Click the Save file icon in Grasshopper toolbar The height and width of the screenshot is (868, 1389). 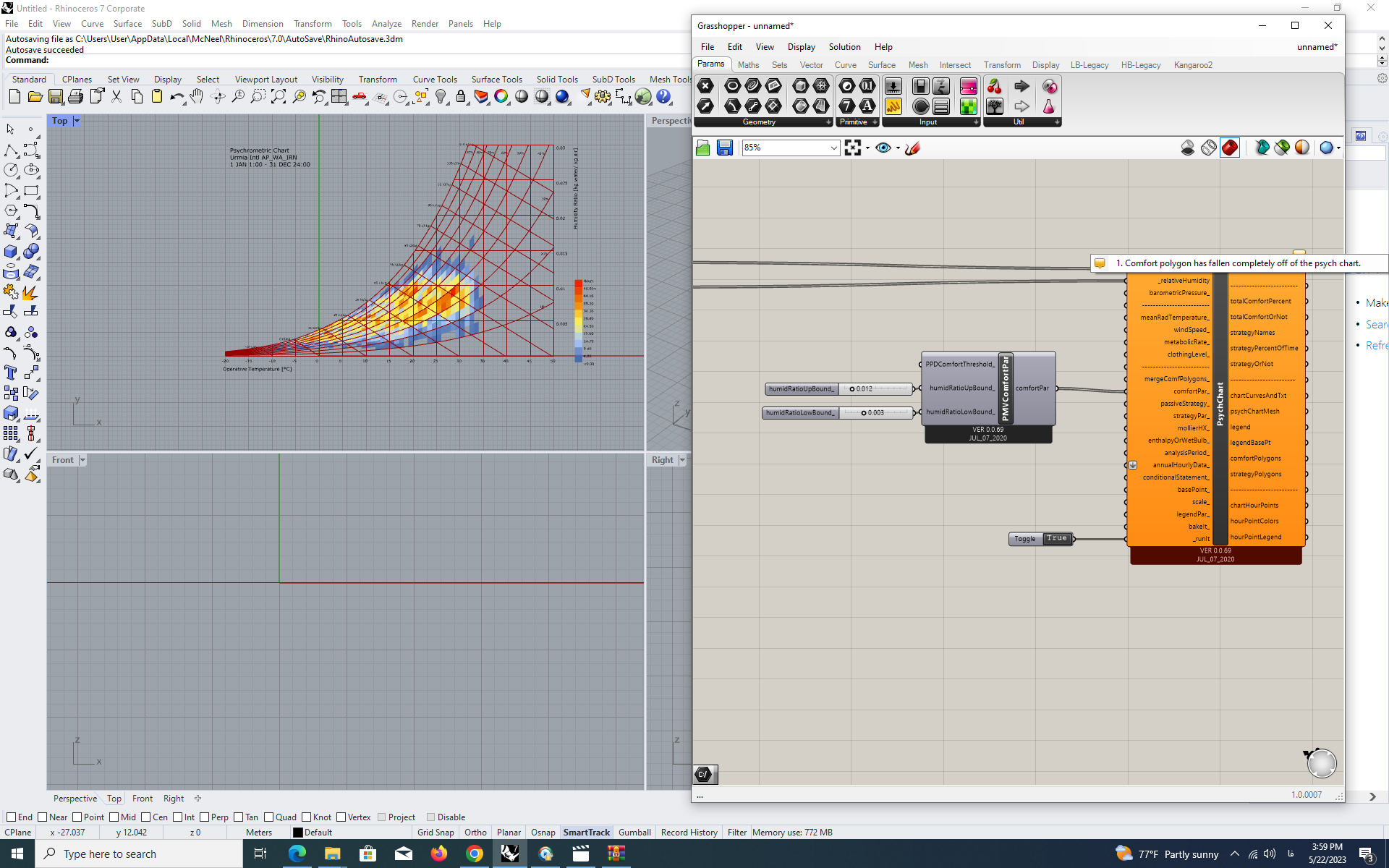pos(724,148)
